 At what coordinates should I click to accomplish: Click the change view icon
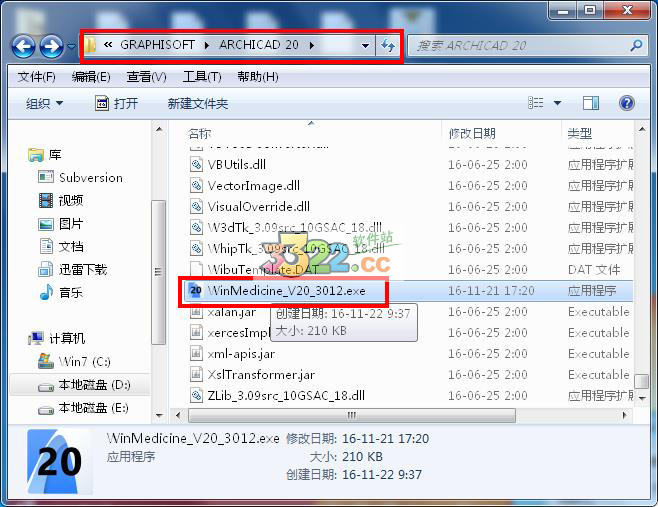(535, 103)
